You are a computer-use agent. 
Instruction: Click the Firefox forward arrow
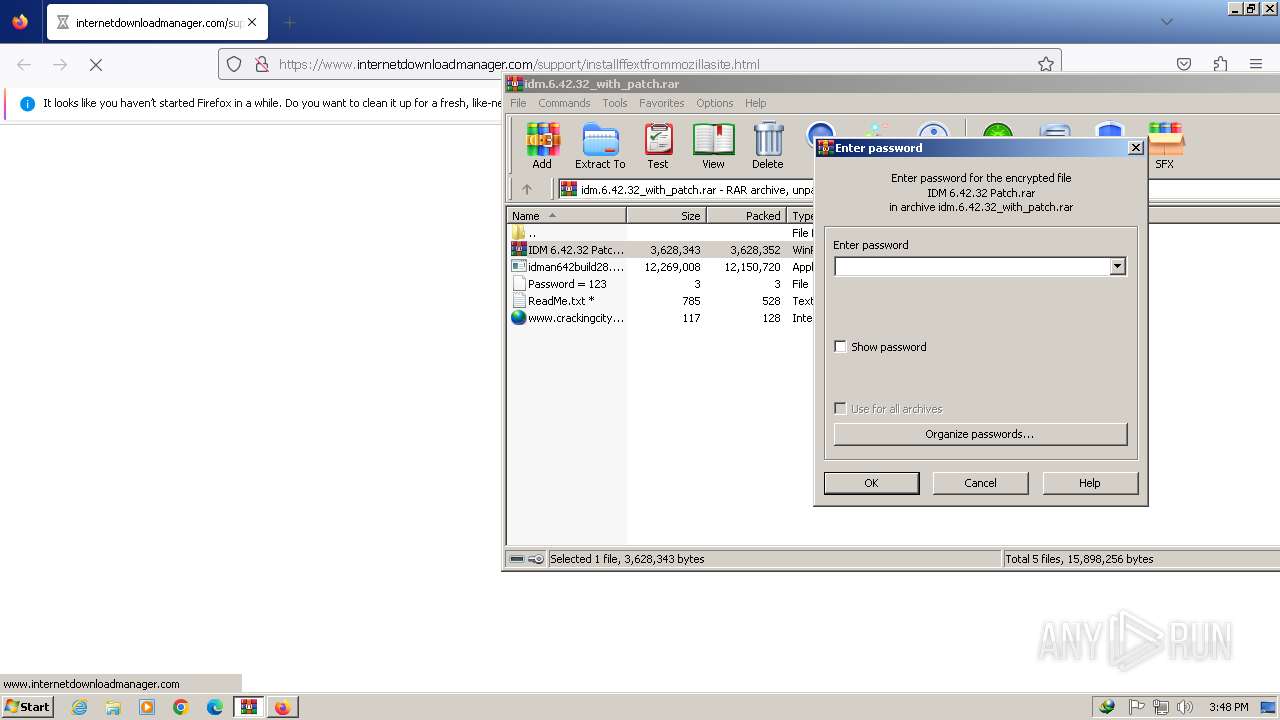coord(60,64)
